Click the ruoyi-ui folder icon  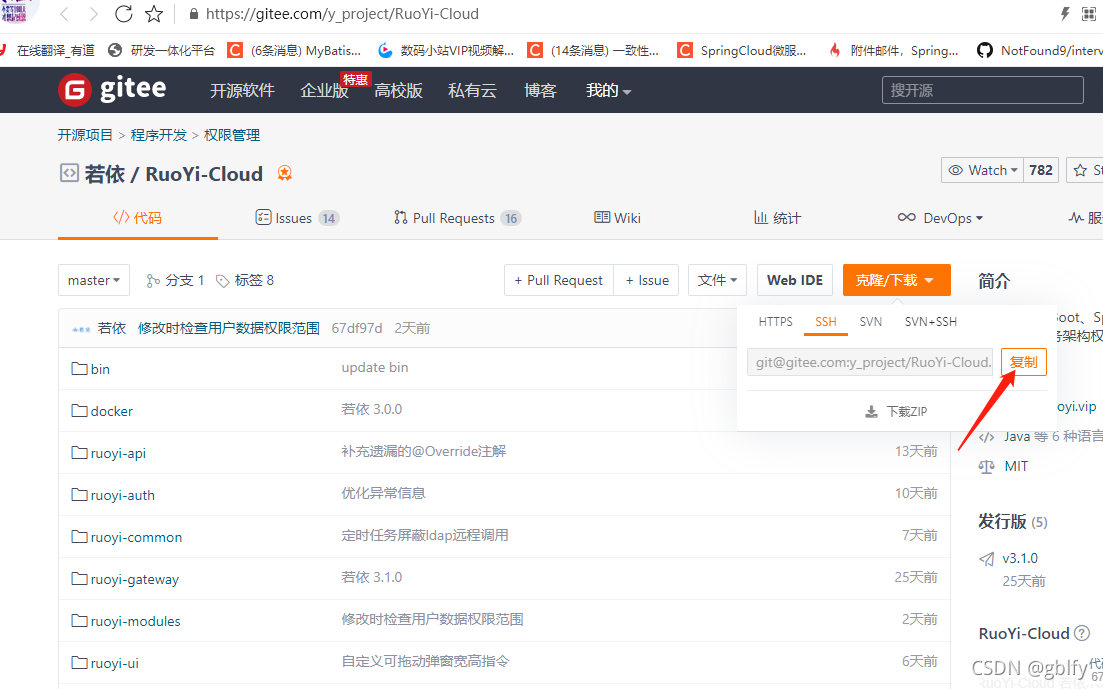(79, 663)
